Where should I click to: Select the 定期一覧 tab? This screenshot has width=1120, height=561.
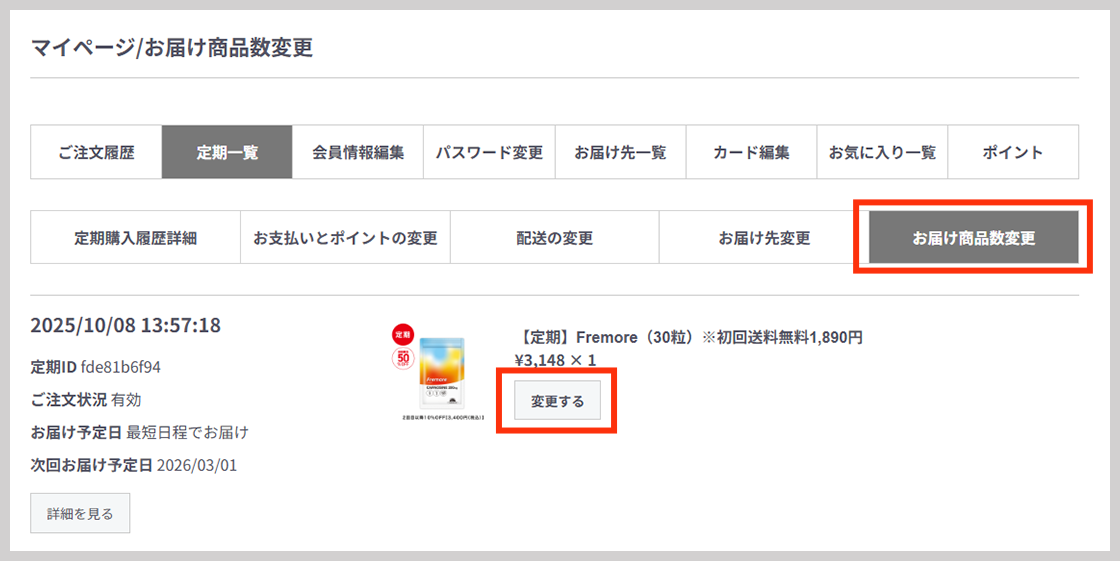tap(227, 153)
